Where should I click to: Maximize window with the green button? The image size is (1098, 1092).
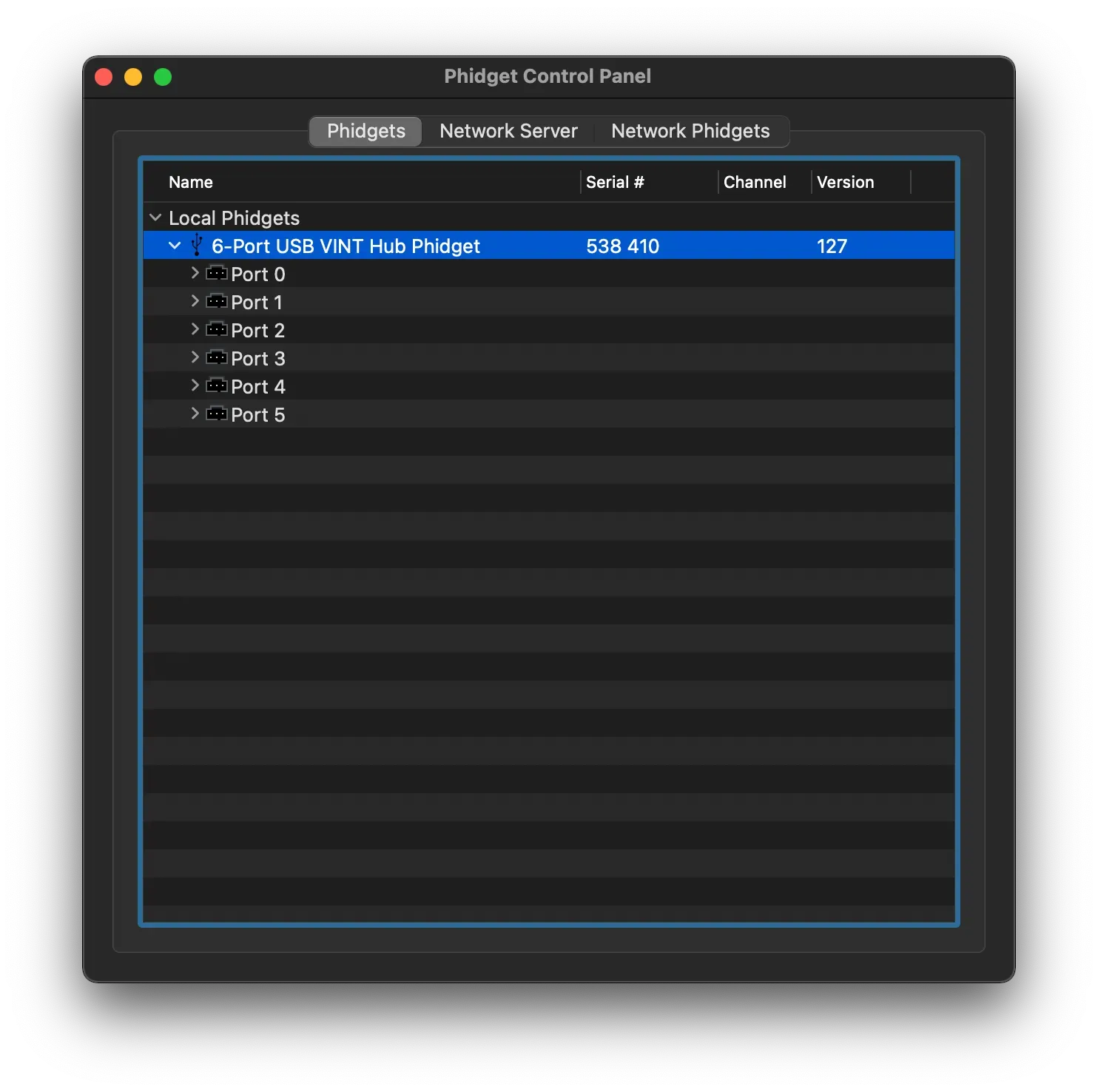[x=163, y=77]
